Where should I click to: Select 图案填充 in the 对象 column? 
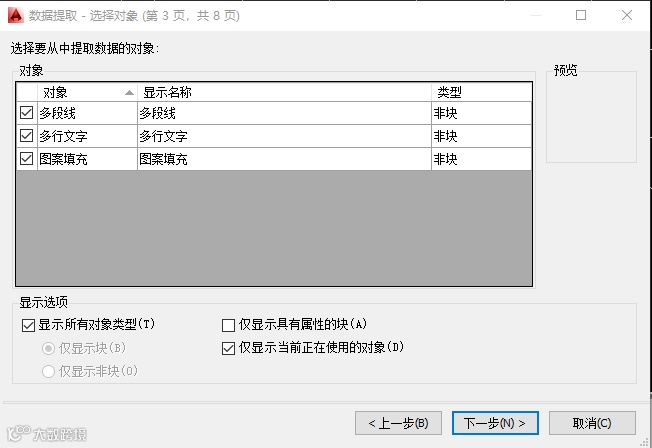[87, 159]
